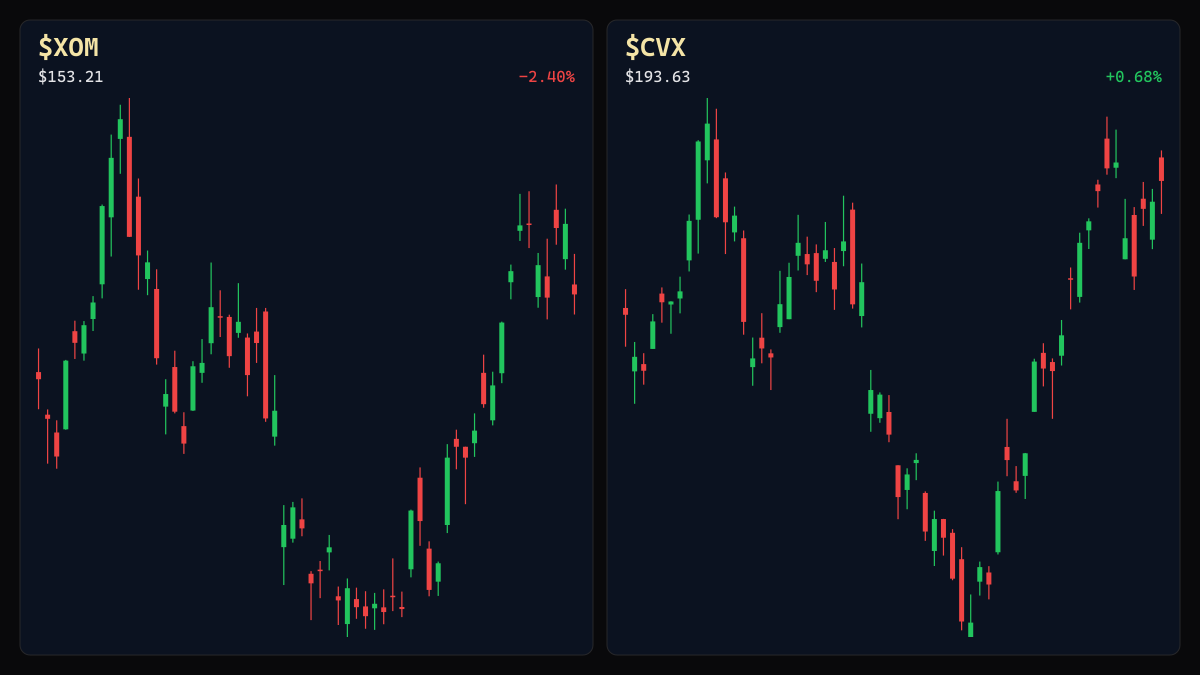Screen dimensions: 1200x675
Task: Click the first candlestick on XOM chart
Action: [39, 376]
